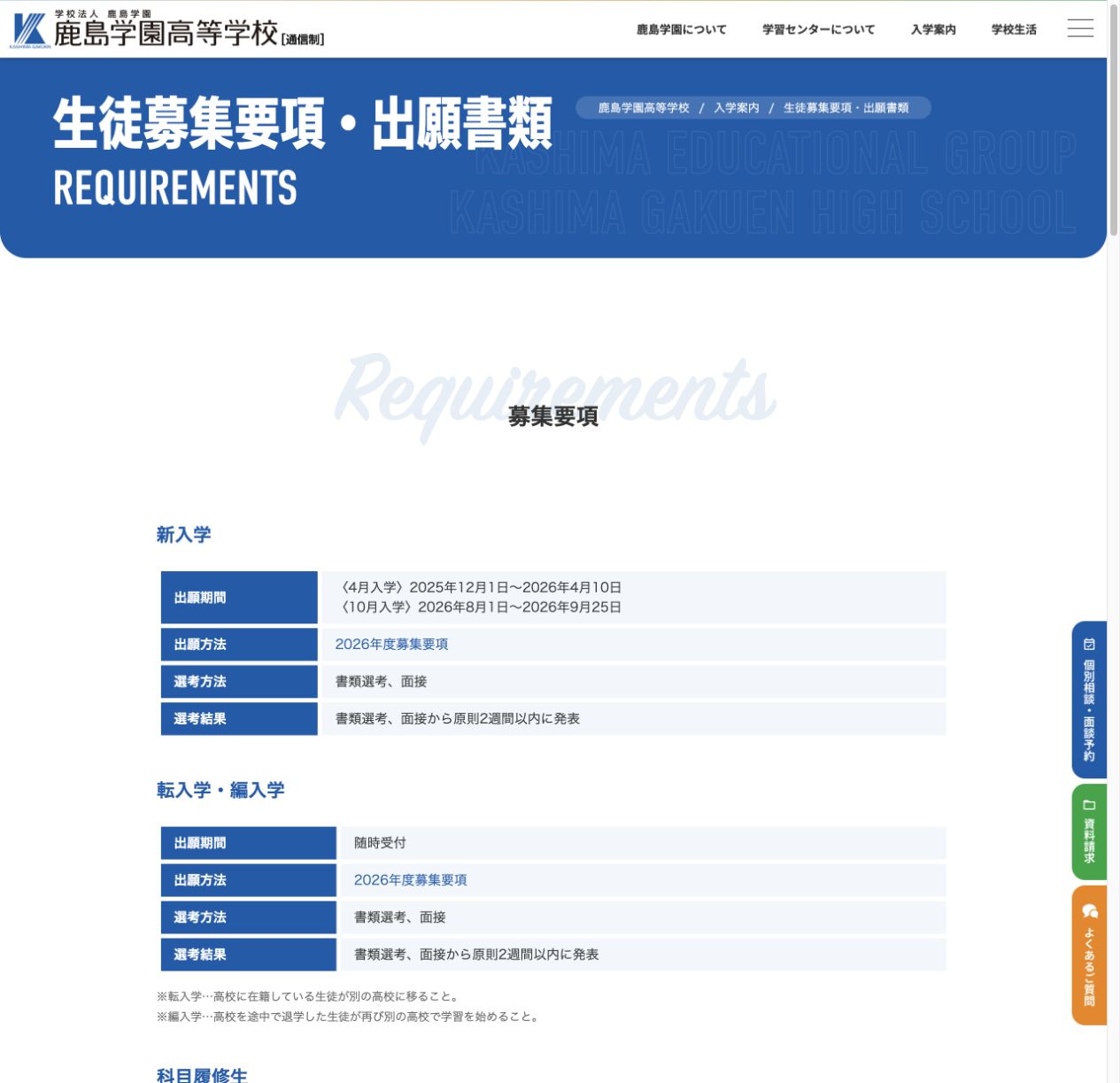This screenshot has width=1120, height=1083.
Task: Click 科目履修生 section heading
Action: tap(202, 1075)
